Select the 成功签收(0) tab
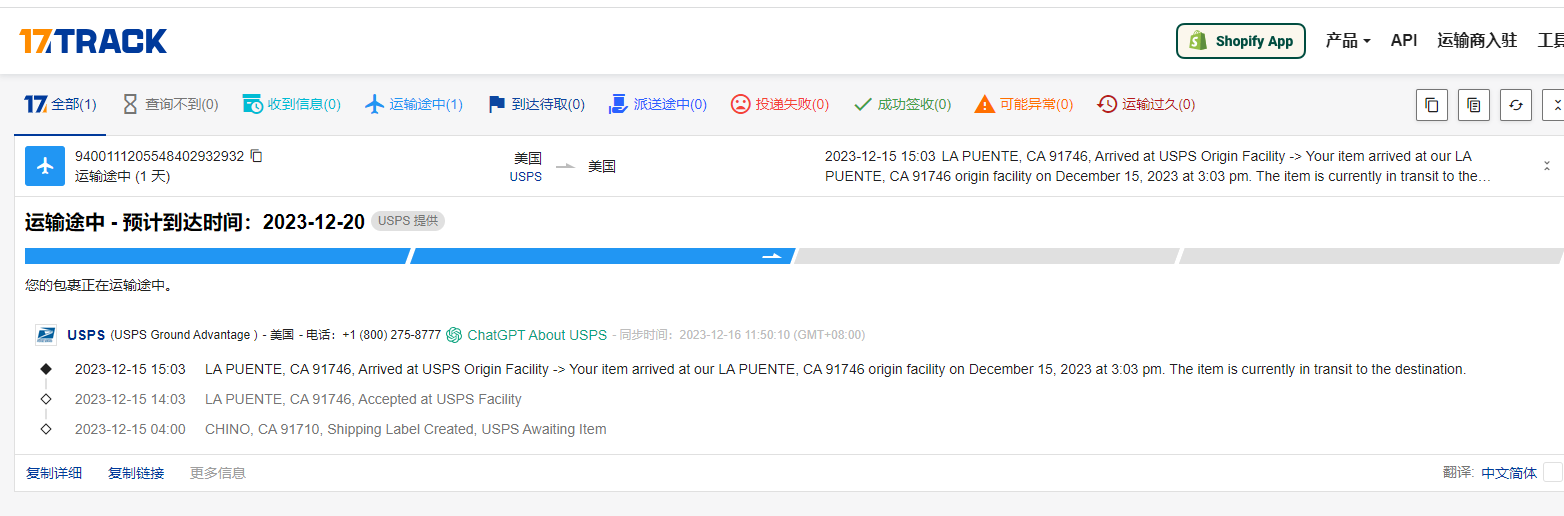Image resolution: width=1564 pixels, height=516 pixels. (x=902, y=104)
